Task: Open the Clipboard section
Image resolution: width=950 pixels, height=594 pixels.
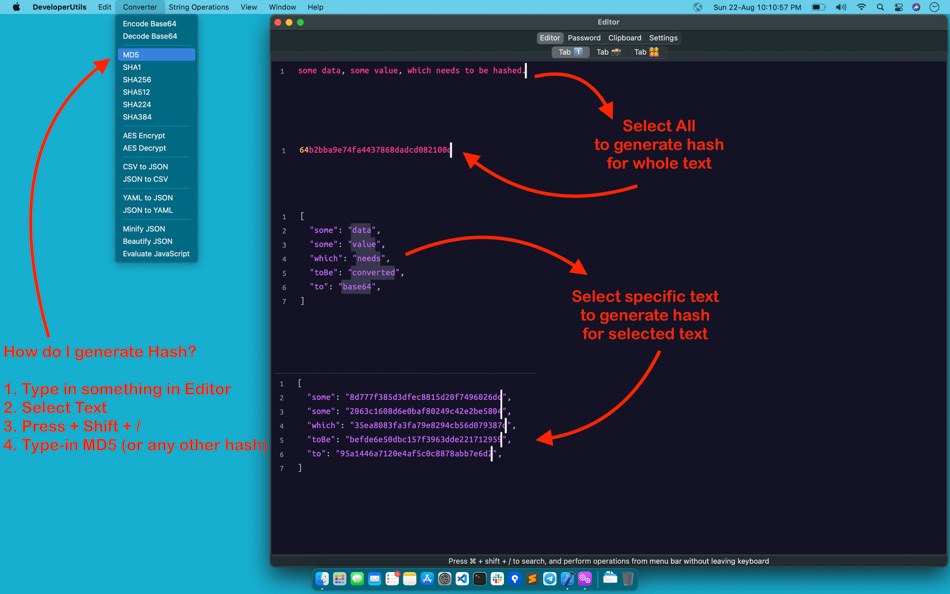Action: pos(625,38)
